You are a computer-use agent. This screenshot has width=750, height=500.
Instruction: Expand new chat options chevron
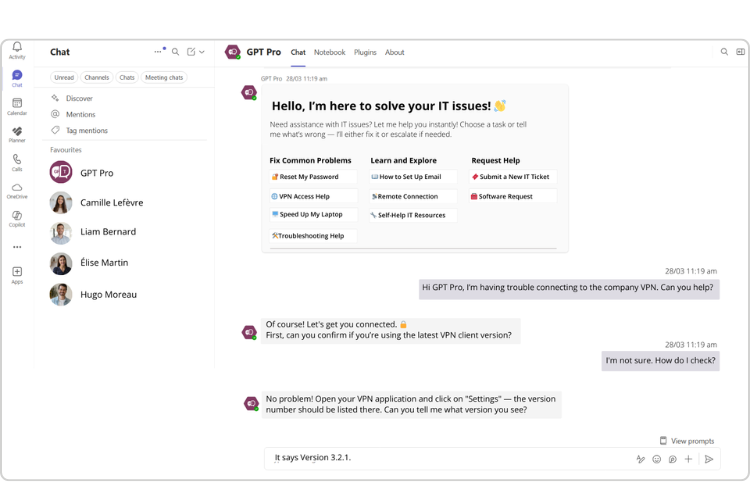[202, 52]
